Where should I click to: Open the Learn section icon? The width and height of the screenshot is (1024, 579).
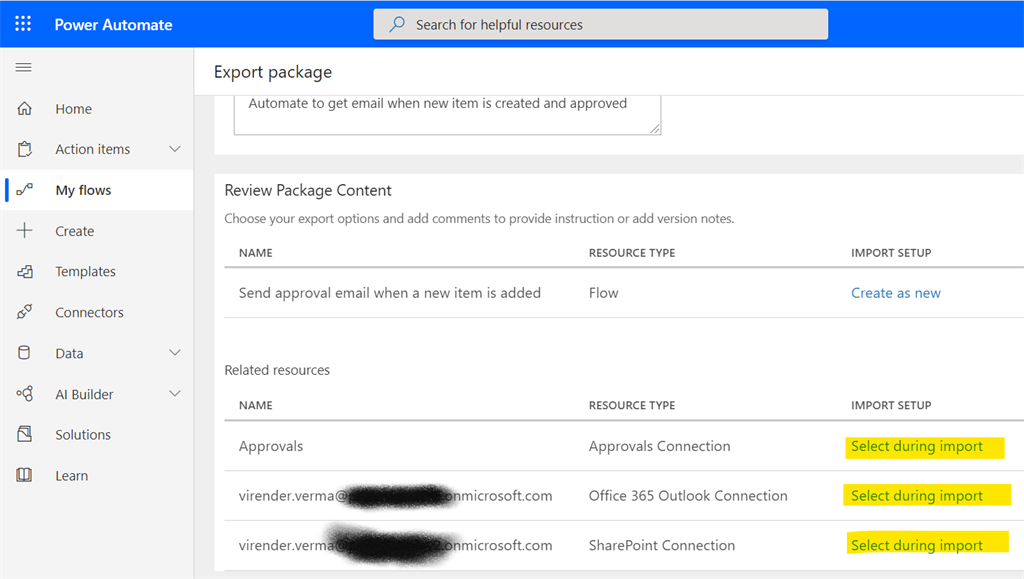tap(24, 475)
